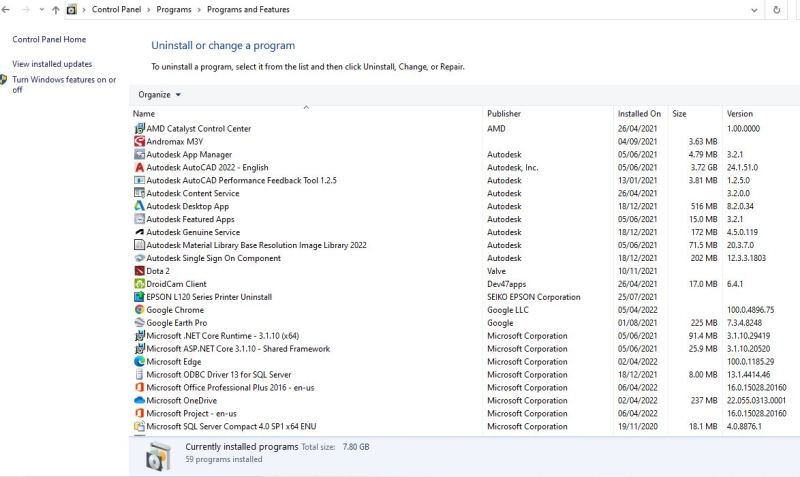
Task: Click the Autodesk Content Service icon
Action: pos(139,193)
